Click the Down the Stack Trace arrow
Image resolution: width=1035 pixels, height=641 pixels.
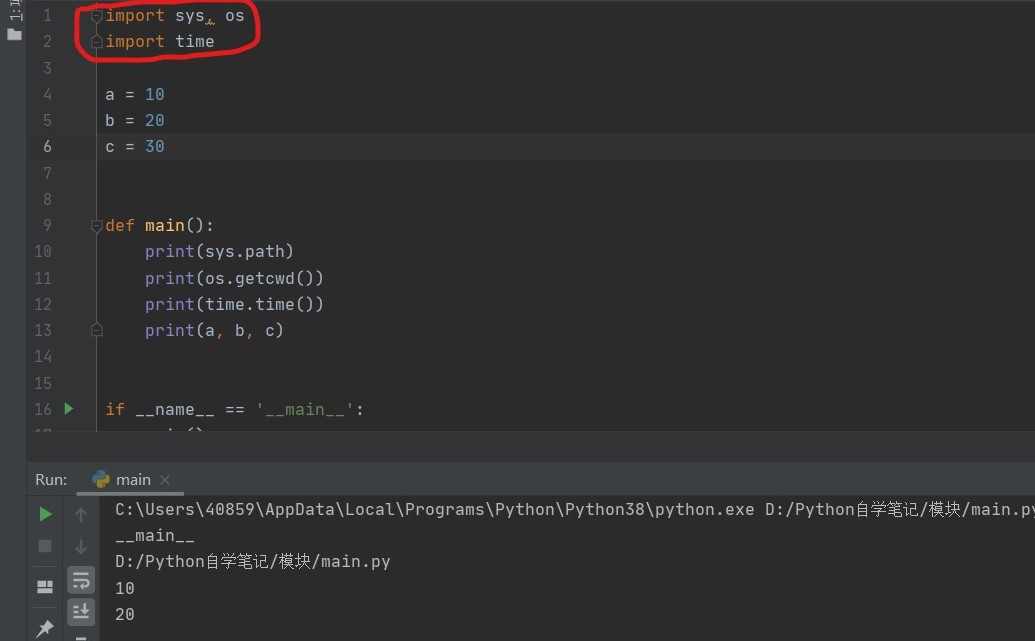coord(81,547)
